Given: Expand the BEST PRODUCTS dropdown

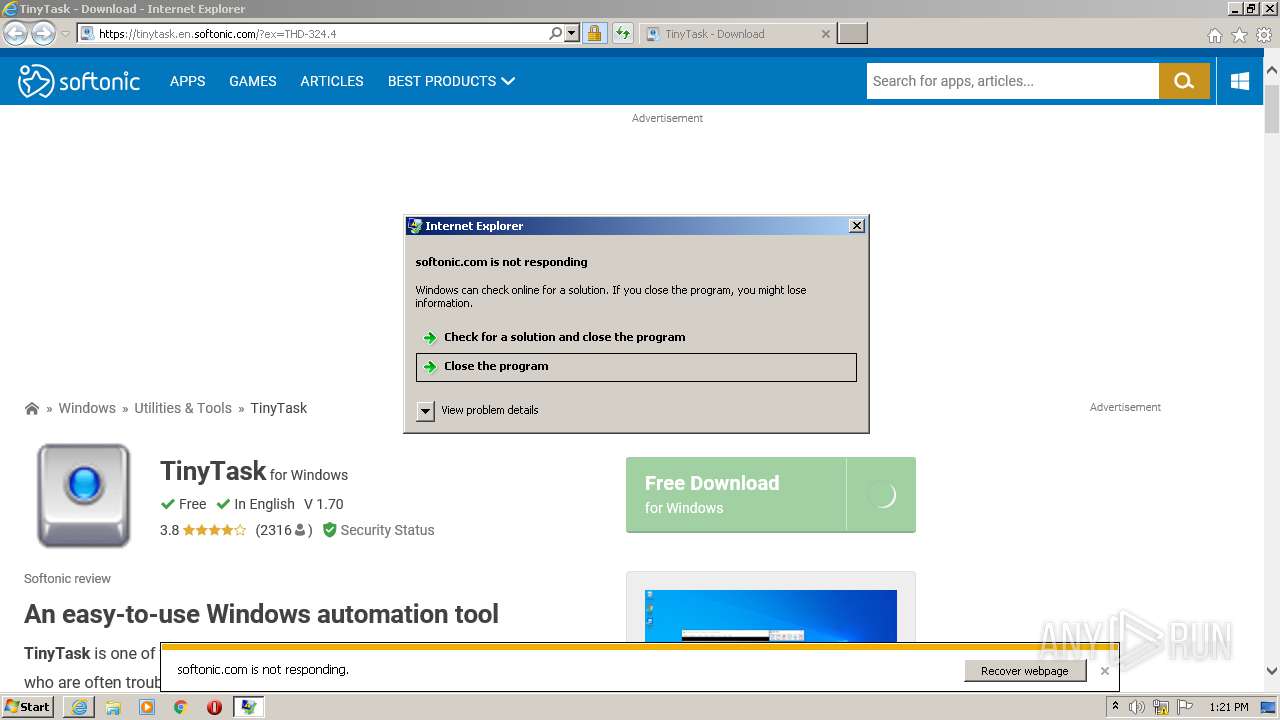Looking at the screenshot, I should click(451, 81).
